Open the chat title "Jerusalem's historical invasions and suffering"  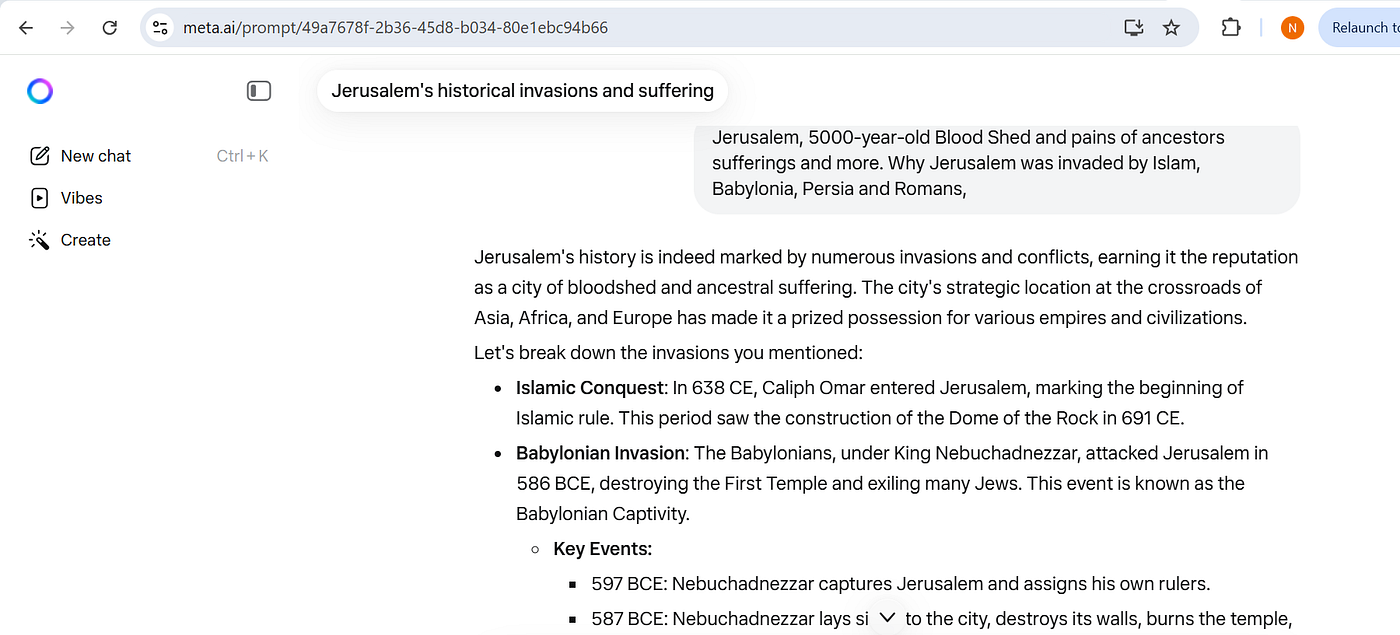pos(522,91)
